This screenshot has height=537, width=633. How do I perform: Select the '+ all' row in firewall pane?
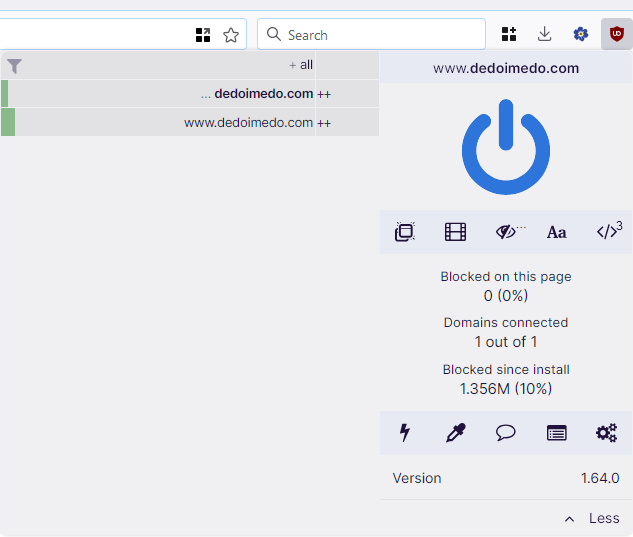(157, 65)
